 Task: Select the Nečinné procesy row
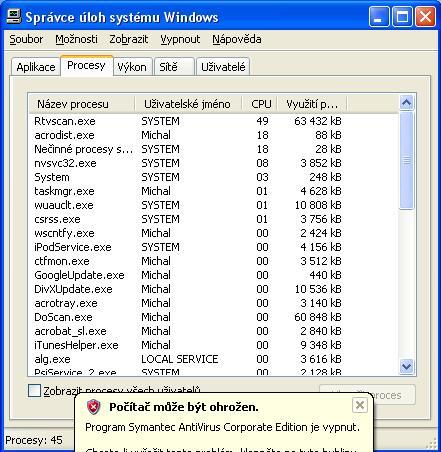point(213,149)
